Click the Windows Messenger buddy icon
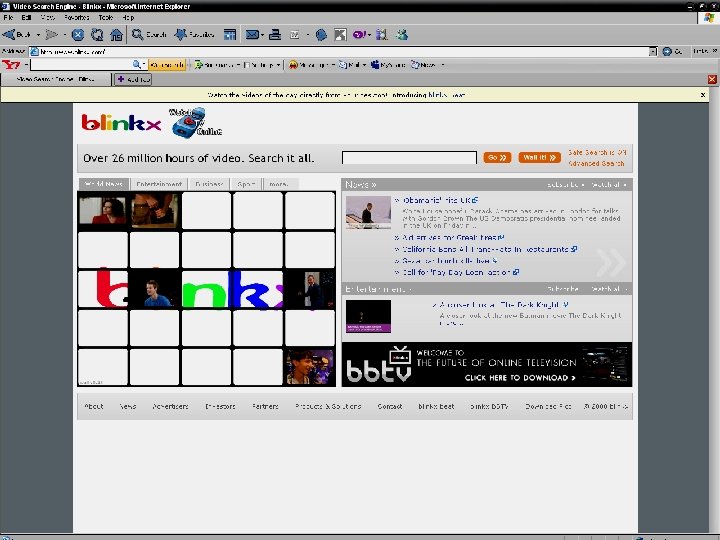This screenshot has width=720, height=540. click(x=402, y=34)
